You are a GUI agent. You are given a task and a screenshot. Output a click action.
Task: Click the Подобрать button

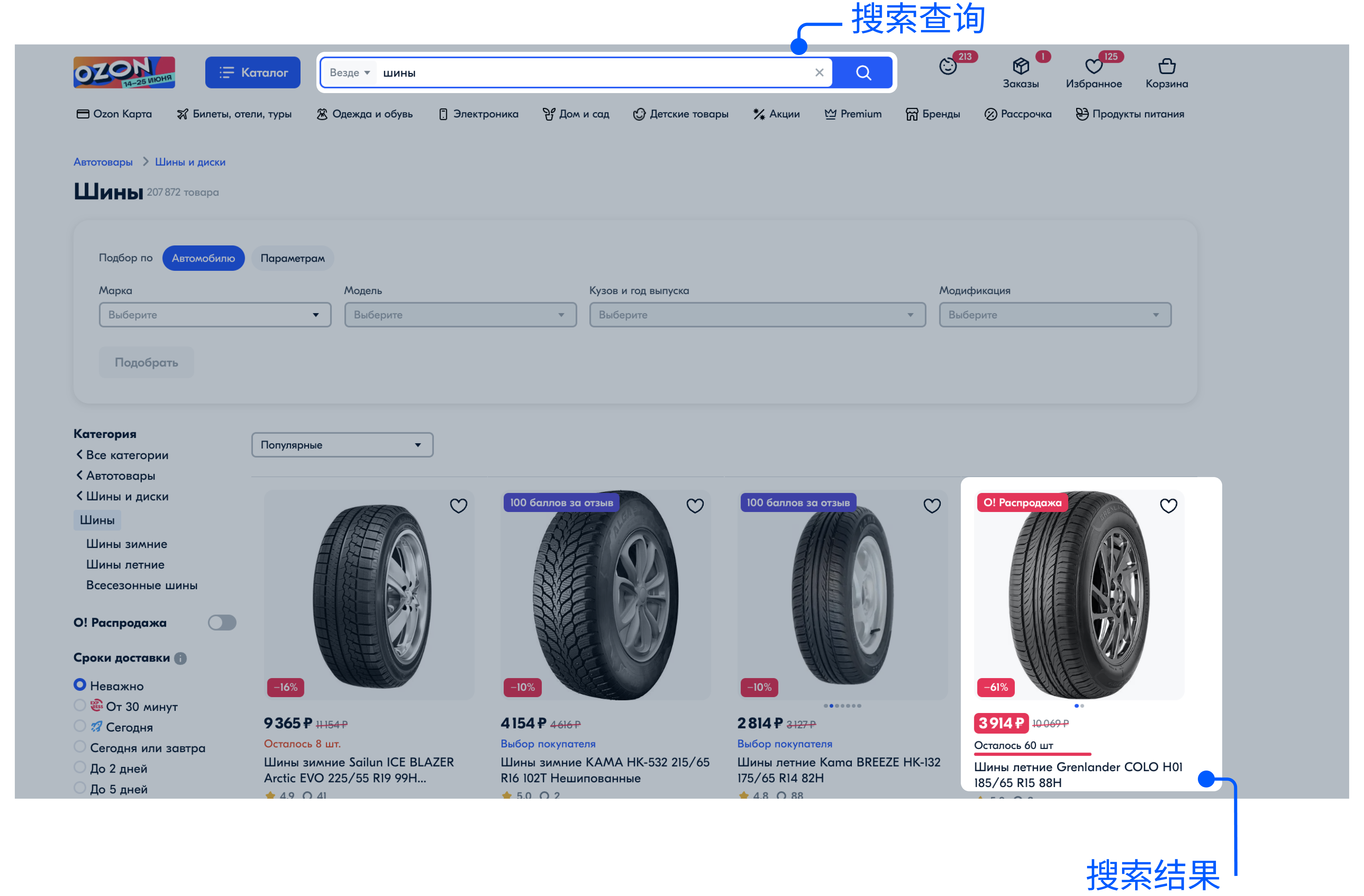click(146, 362)
